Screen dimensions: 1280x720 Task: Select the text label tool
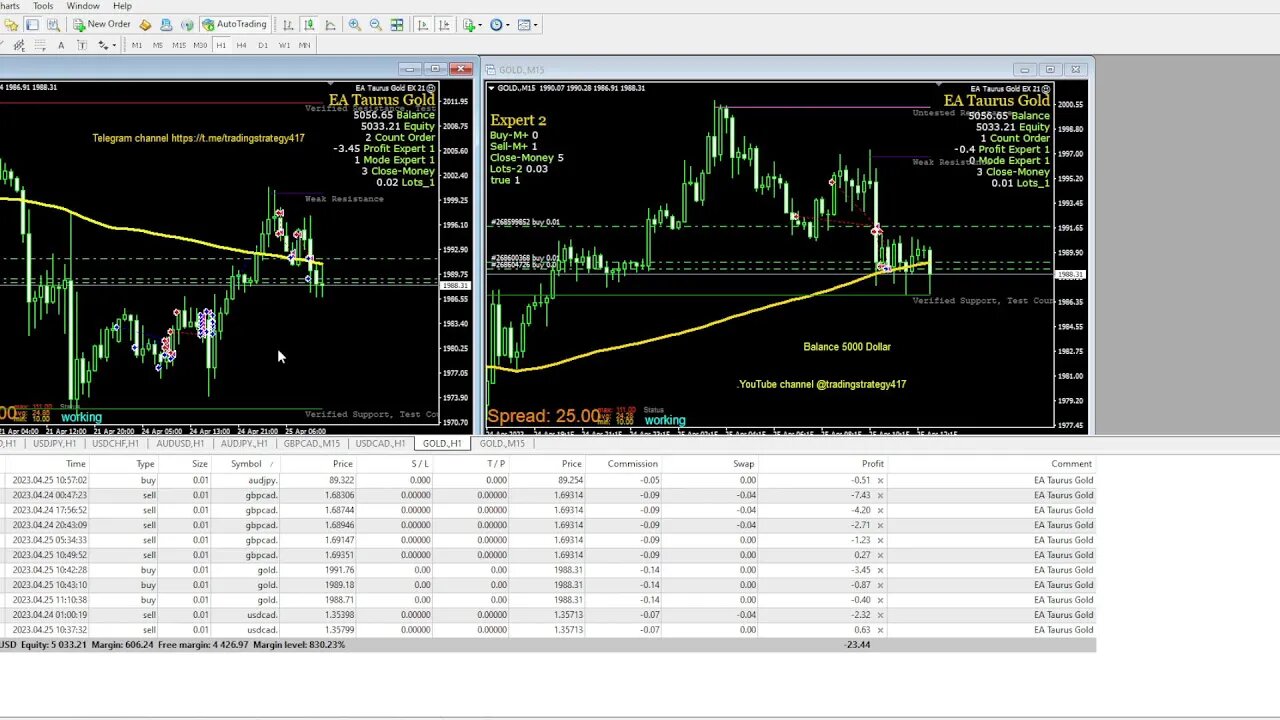coord(82,45)
